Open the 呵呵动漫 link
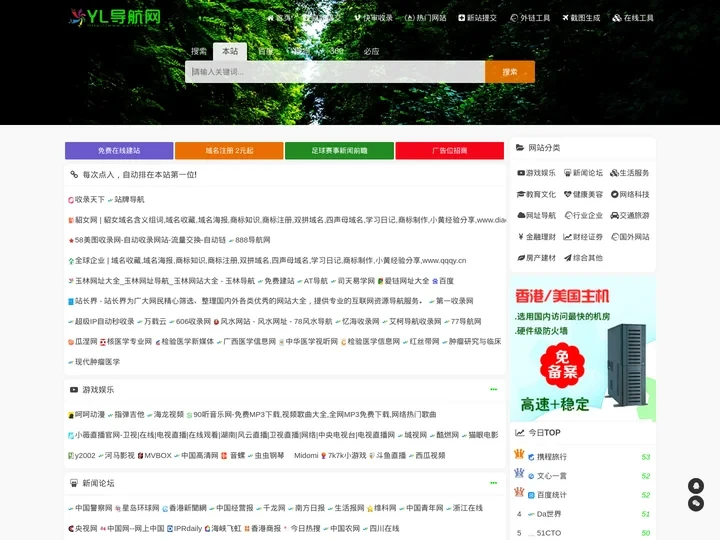This screenshot has width=720, height=540. click(90, 415)
